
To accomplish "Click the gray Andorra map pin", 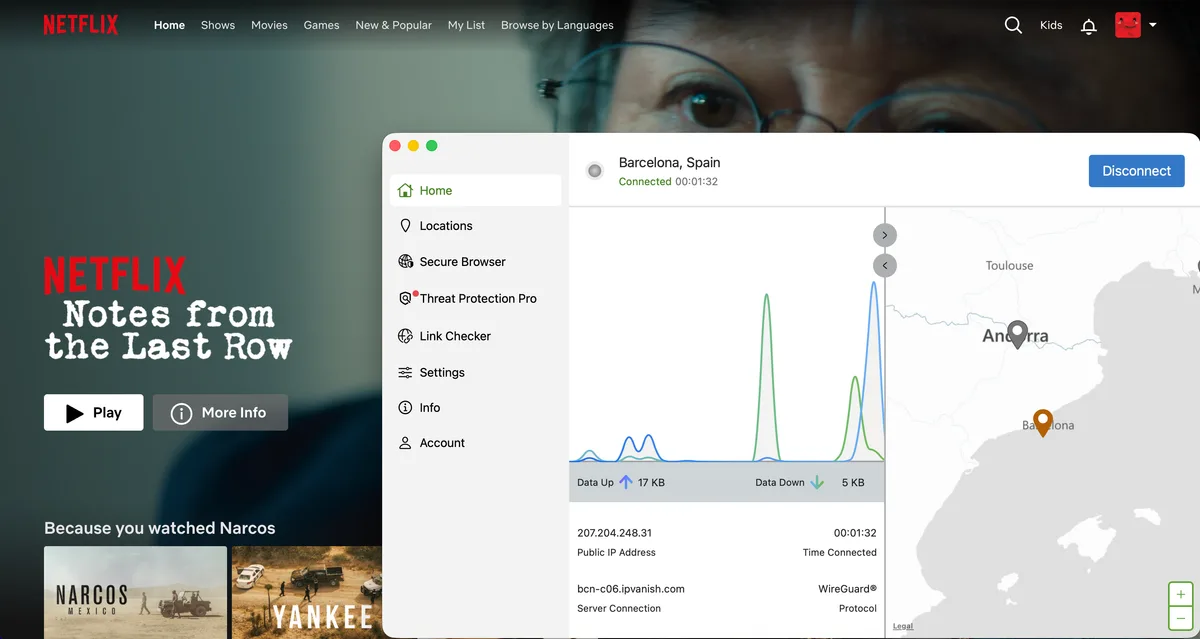I will tap(1017, 334).
